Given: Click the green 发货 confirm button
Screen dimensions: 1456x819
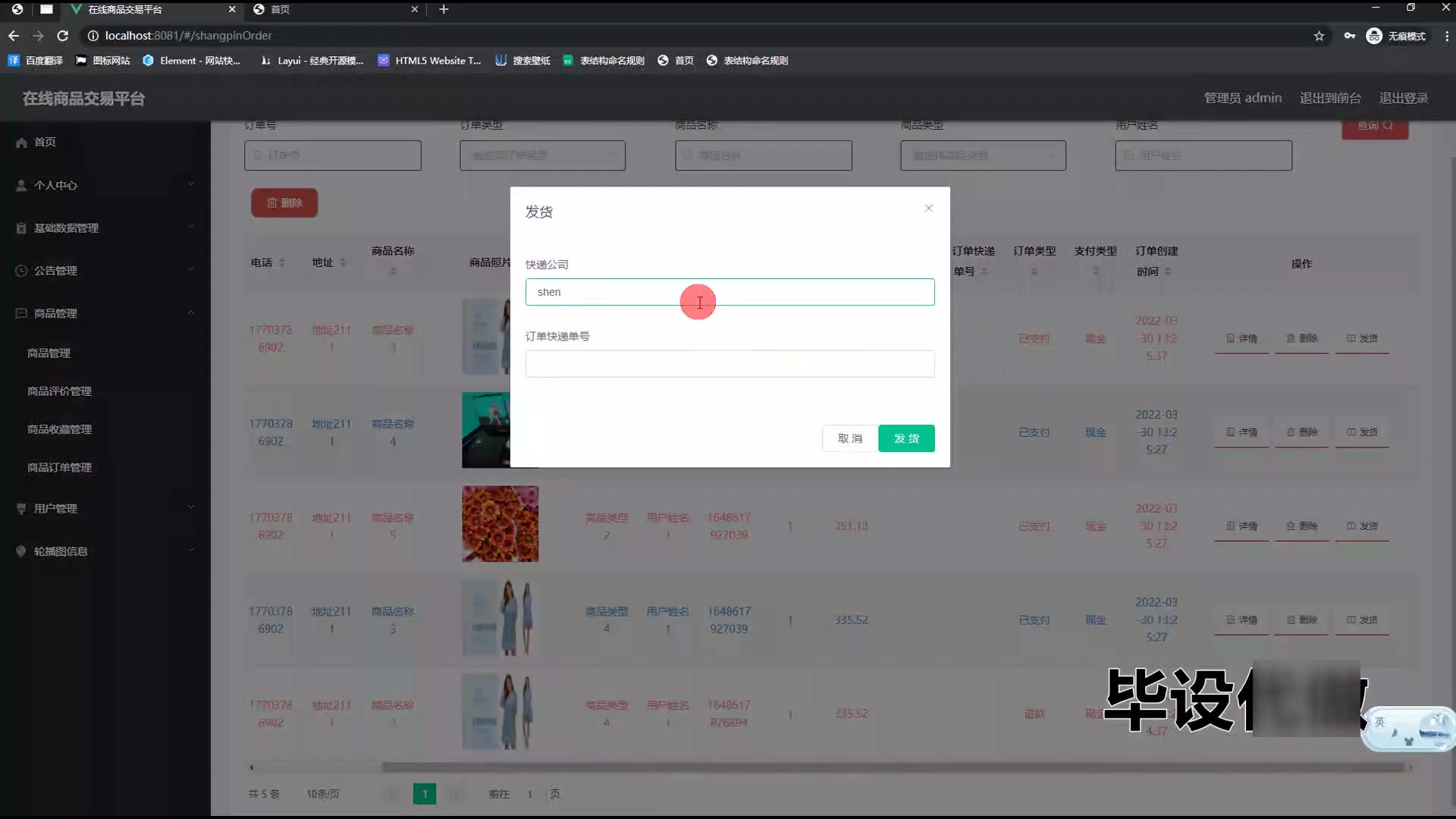Looking at the screenshot, I should point(906,438).
